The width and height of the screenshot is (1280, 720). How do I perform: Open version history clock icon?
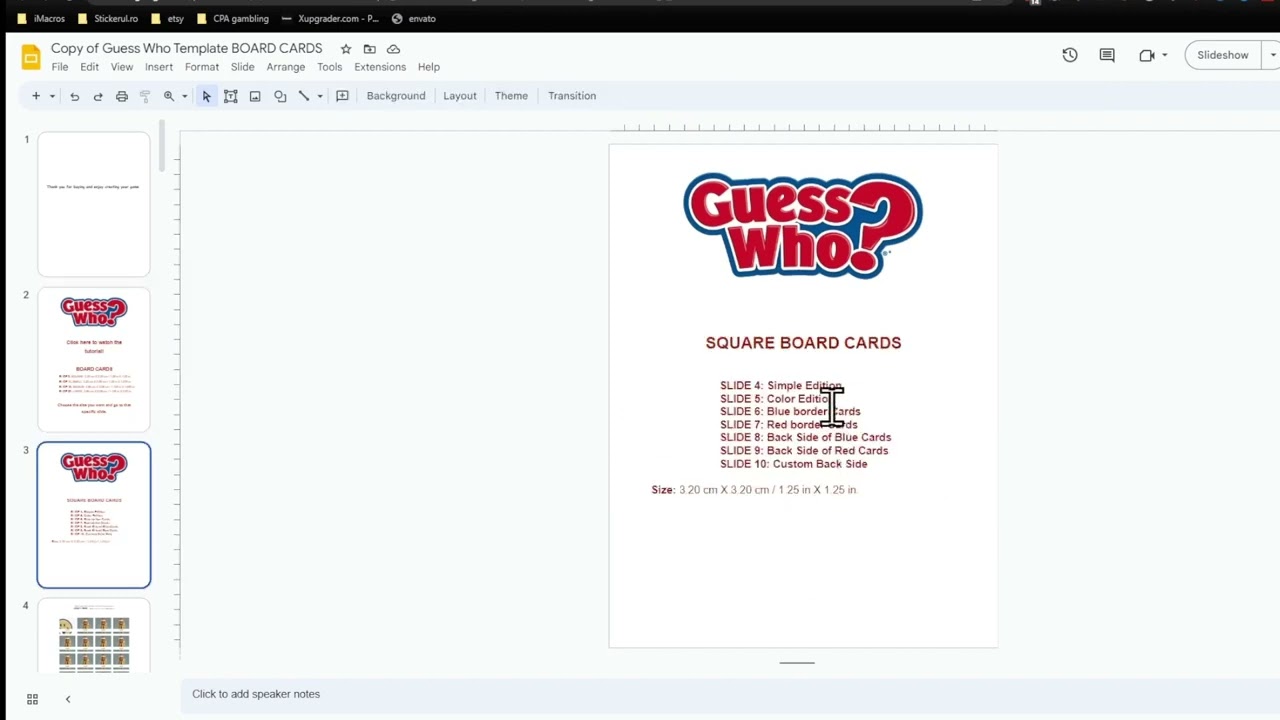tap(1070, 55)
